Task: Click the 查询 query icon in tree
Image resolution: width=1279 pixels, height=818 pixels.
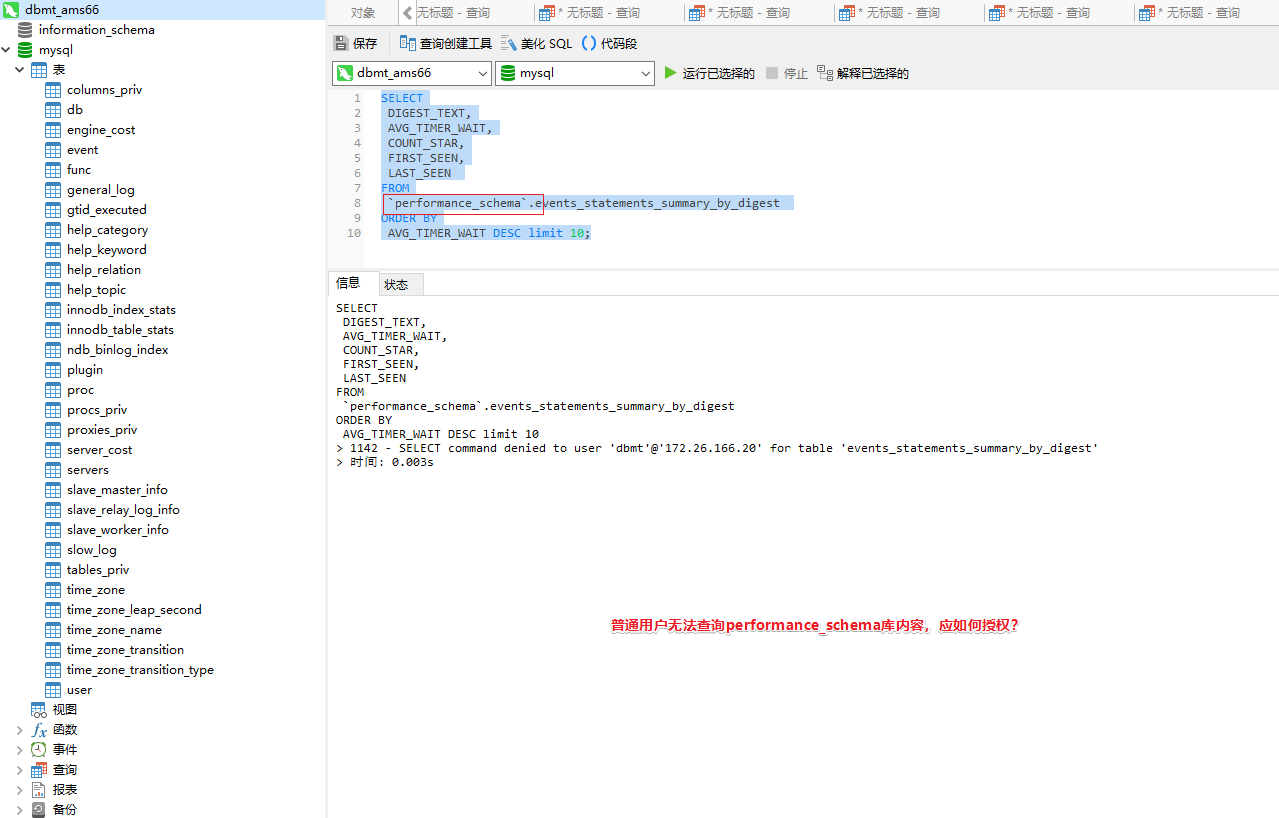Action: [39, 770]
